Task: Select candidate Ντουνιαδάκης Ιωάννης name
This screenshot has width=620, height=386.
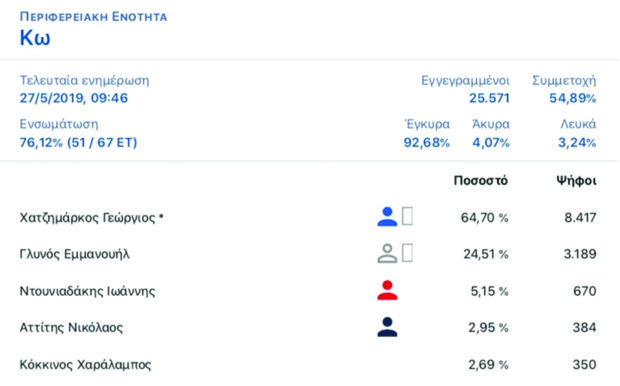Action: click(87, 291)
